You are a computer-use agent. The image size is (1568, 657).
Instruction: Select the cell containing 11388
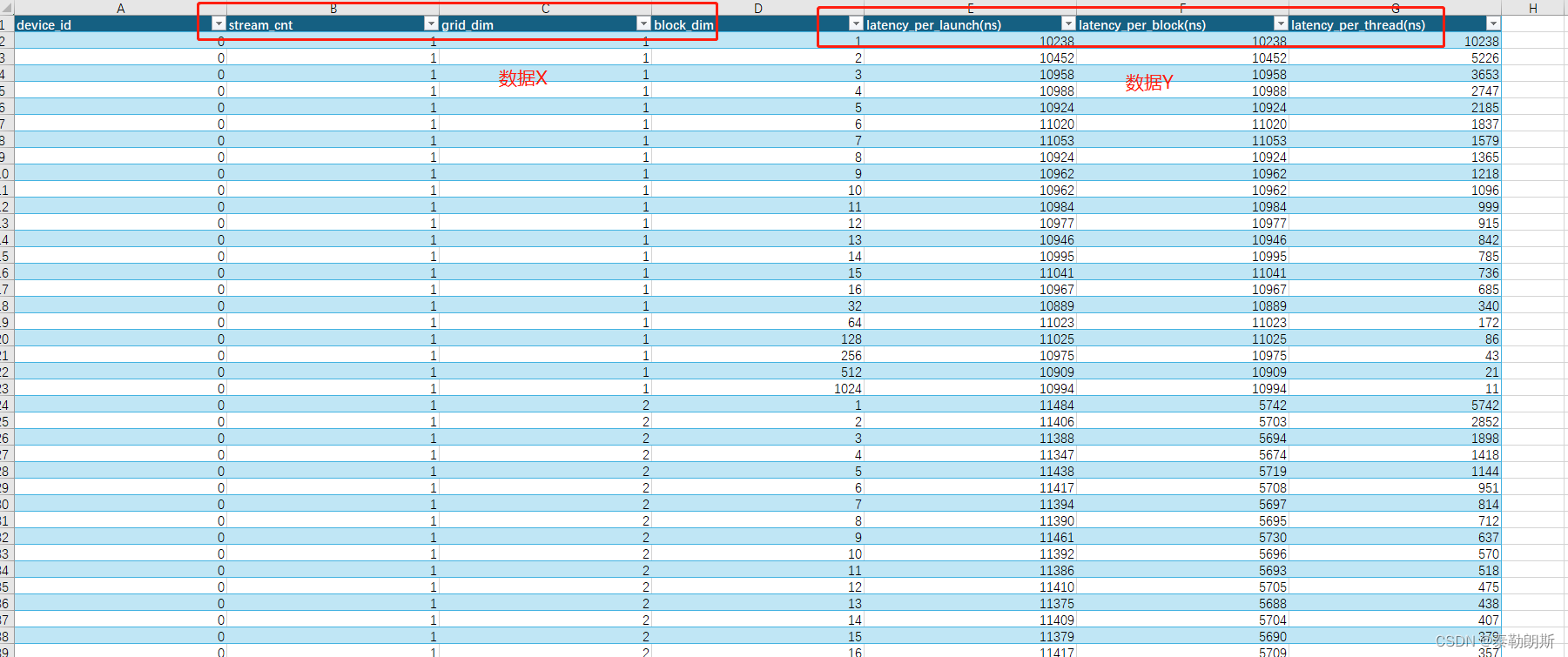point(970,438)
